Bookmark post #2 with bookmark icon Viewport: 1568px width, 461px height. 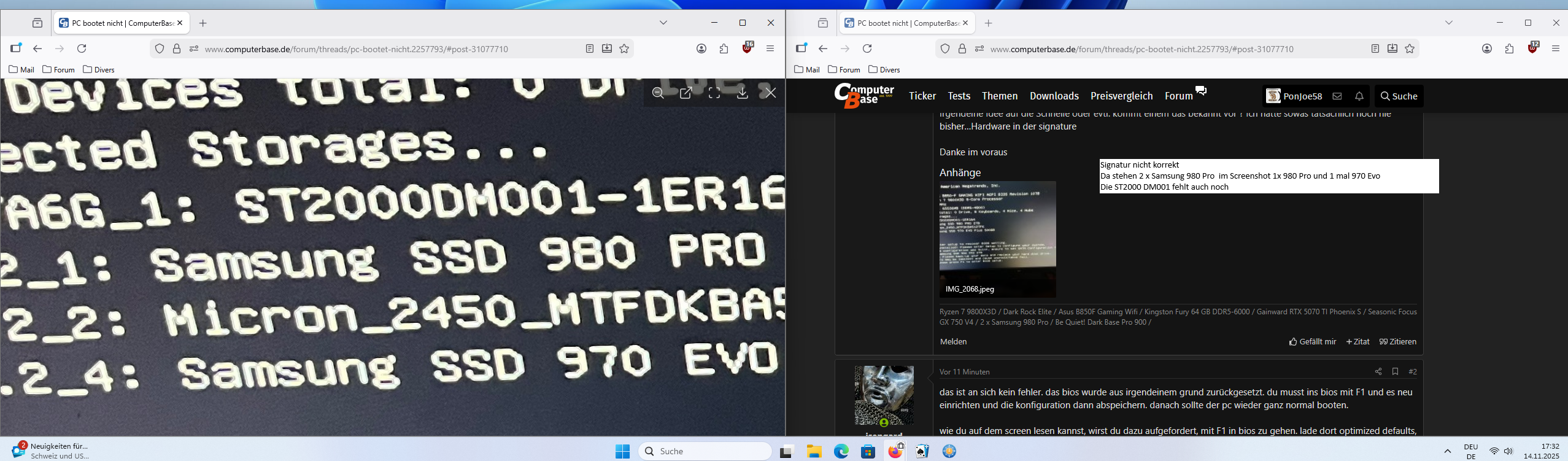coord(1395,371)
